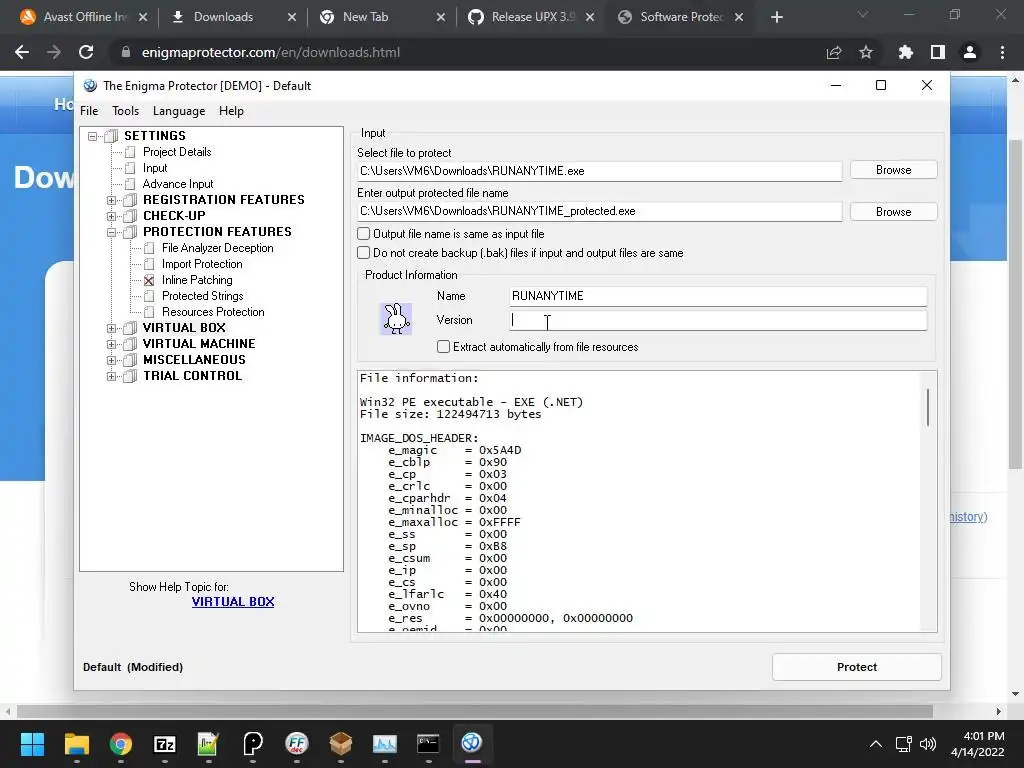Open Windows Start menu
The image size is (1024, 768).
32,743
